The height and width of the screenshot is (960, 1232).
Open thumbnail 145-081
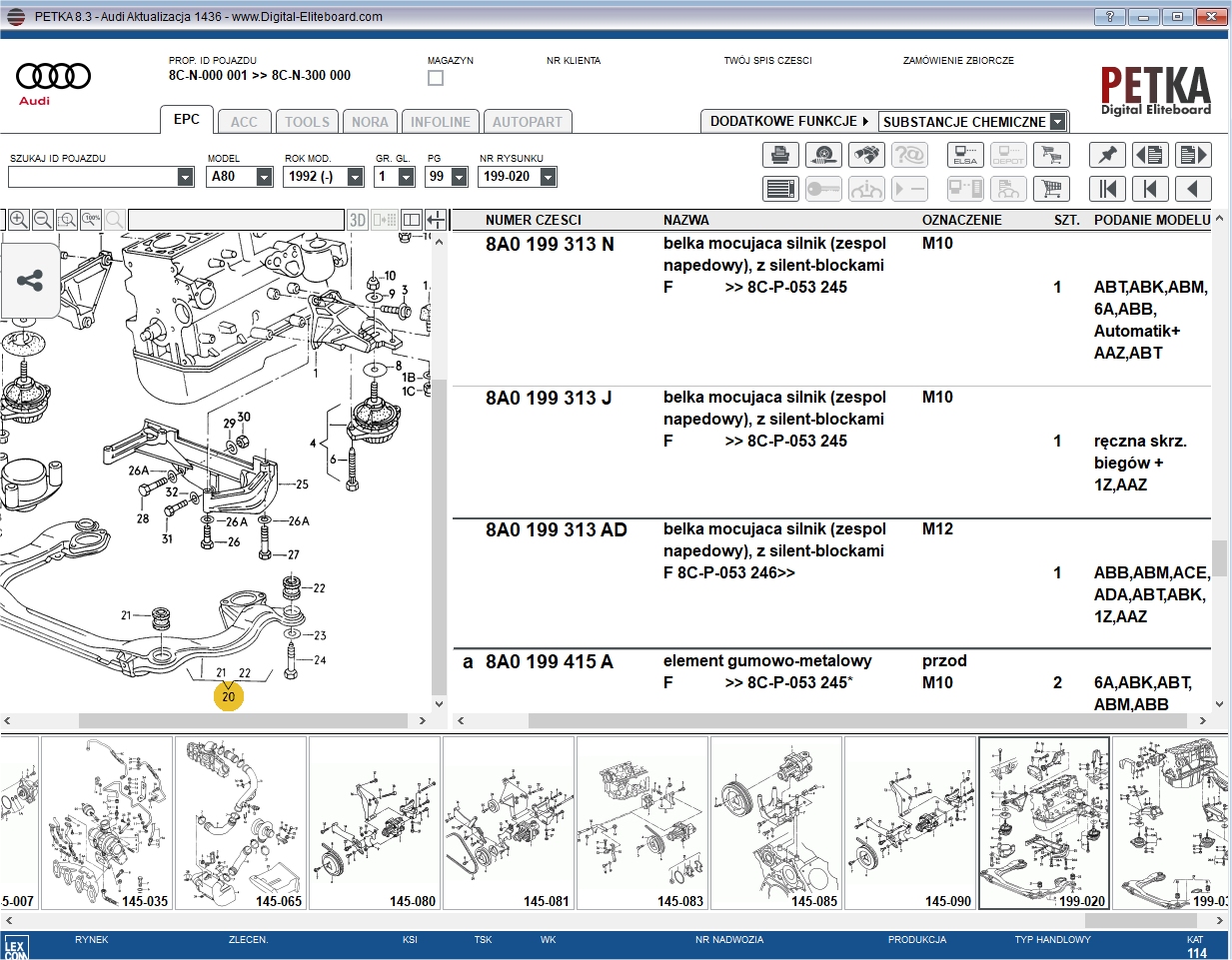click(509, 823)
